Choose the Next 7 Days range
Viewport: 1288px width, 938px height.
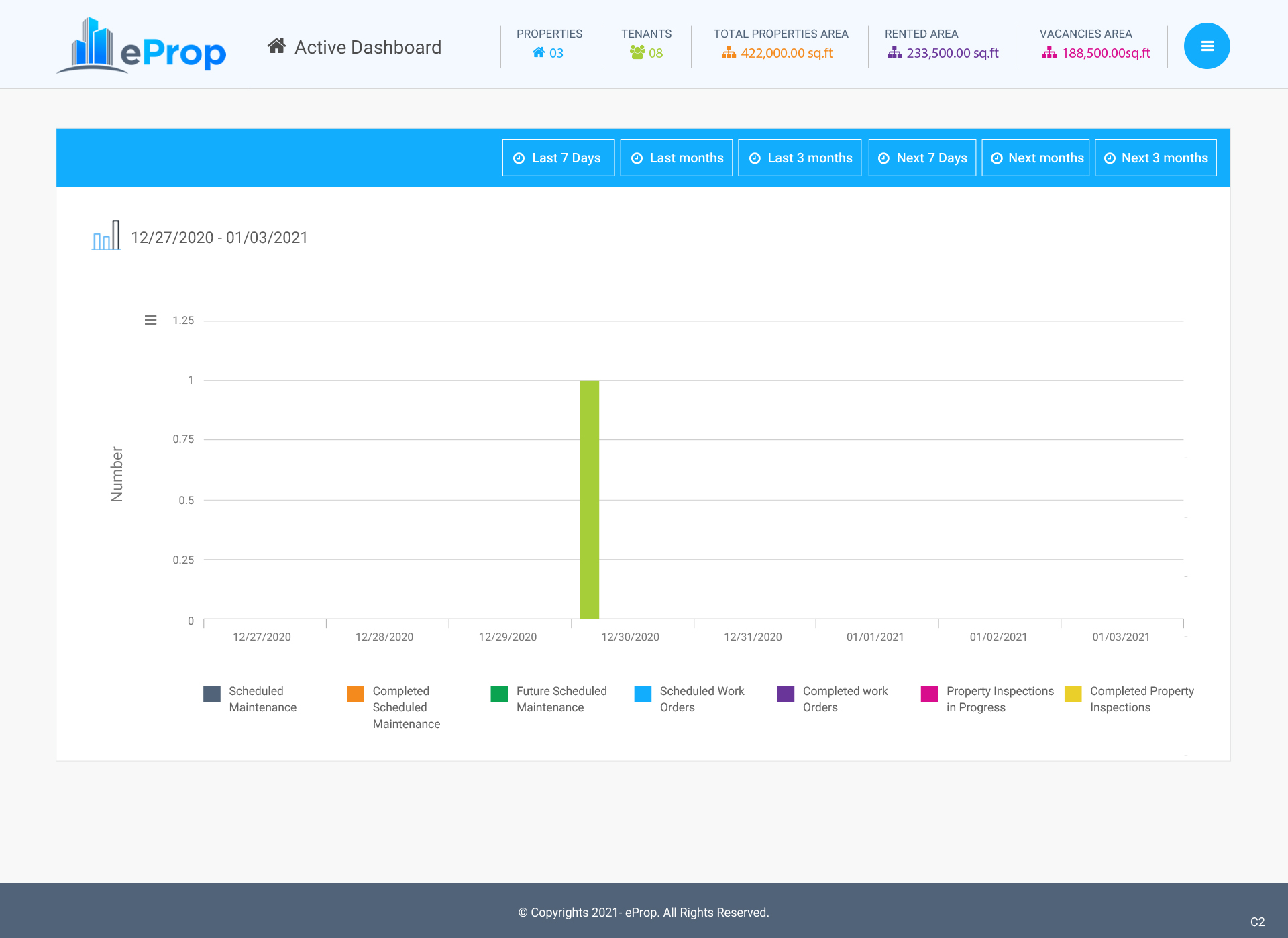tap(922, 158)
